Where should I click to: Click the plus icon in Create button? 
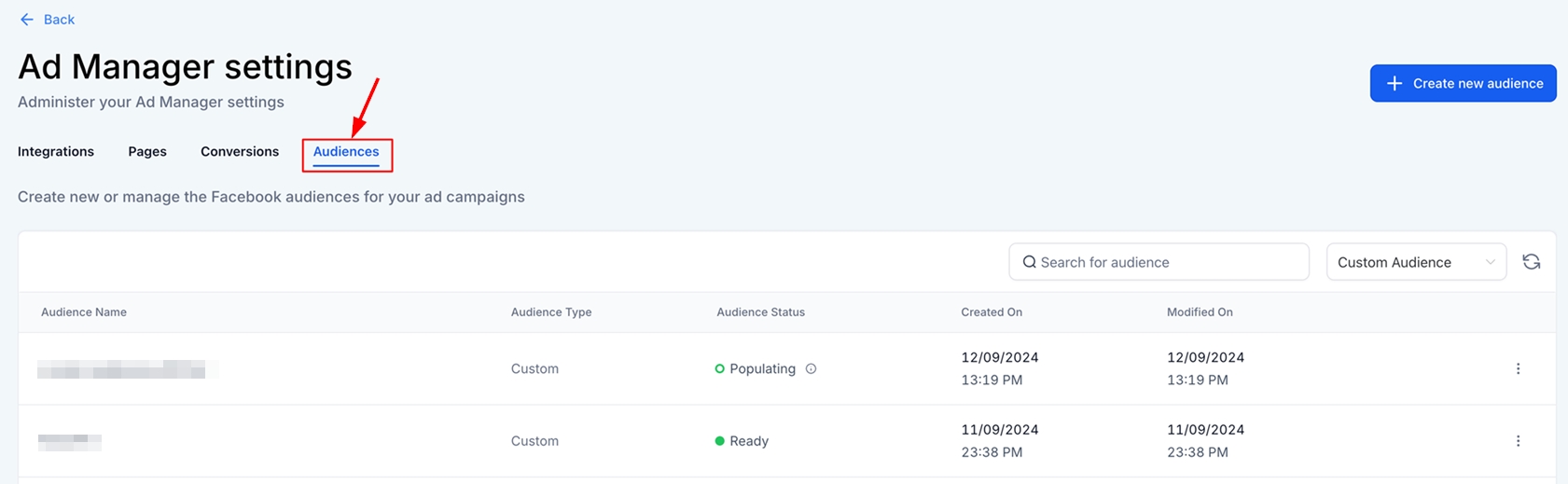[x=1395, y=84]
